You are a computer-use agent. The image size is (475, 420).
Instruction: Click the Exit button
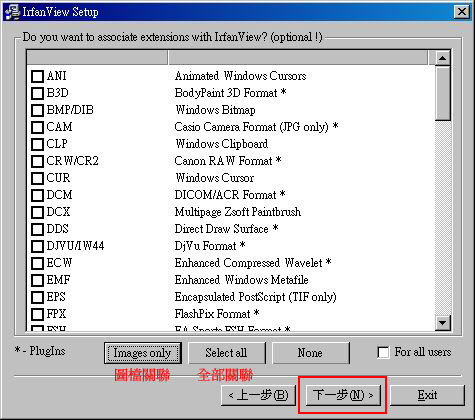tap(427, 395)
